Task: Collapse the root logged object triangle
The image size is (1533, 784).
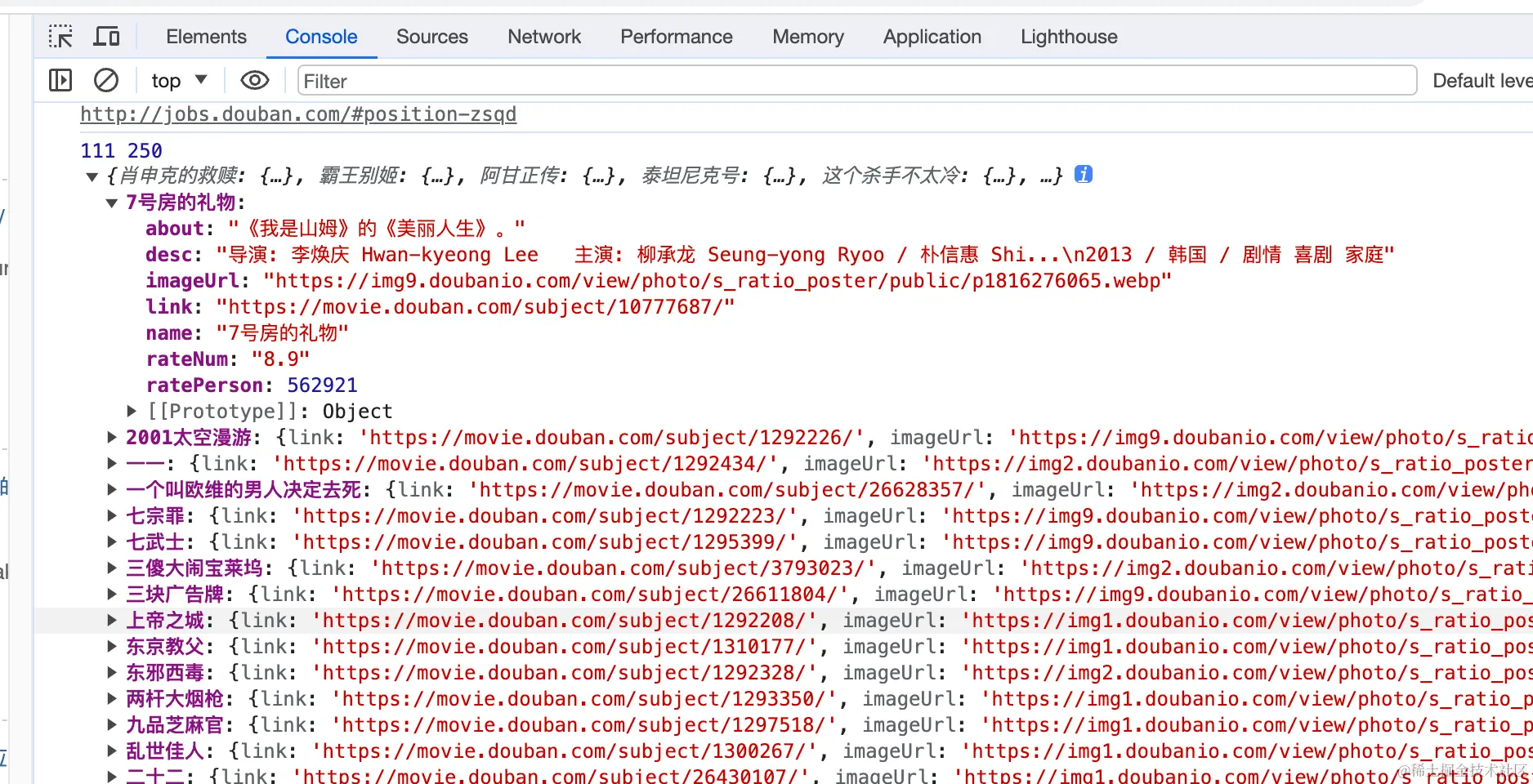Action: 92,176
